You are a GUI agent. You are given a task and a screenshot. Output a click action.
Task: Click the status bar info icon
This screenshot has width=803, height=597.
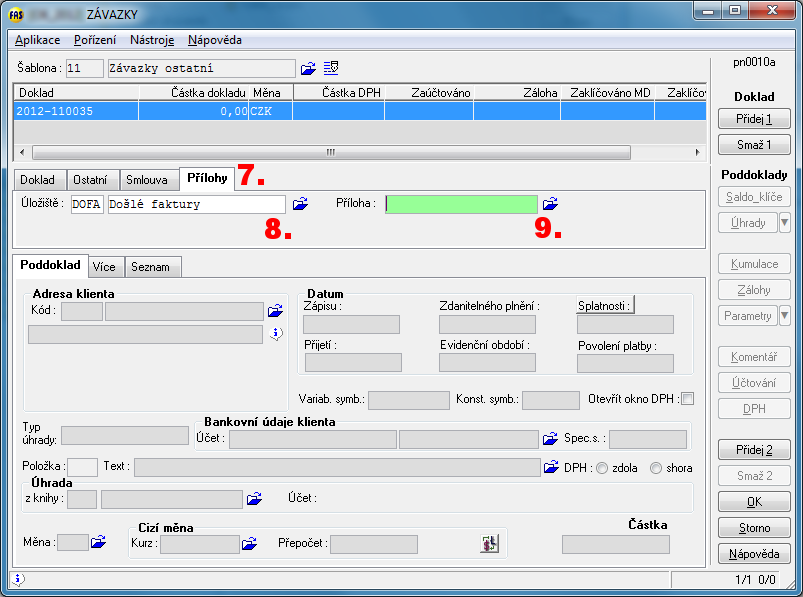(18, 579)
